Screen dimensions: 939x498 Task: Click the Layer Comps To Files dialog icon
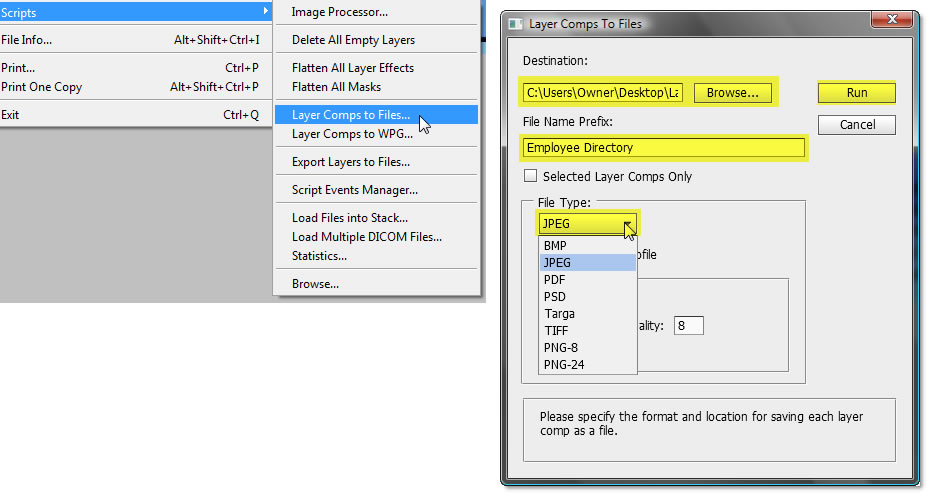[516, 23]
